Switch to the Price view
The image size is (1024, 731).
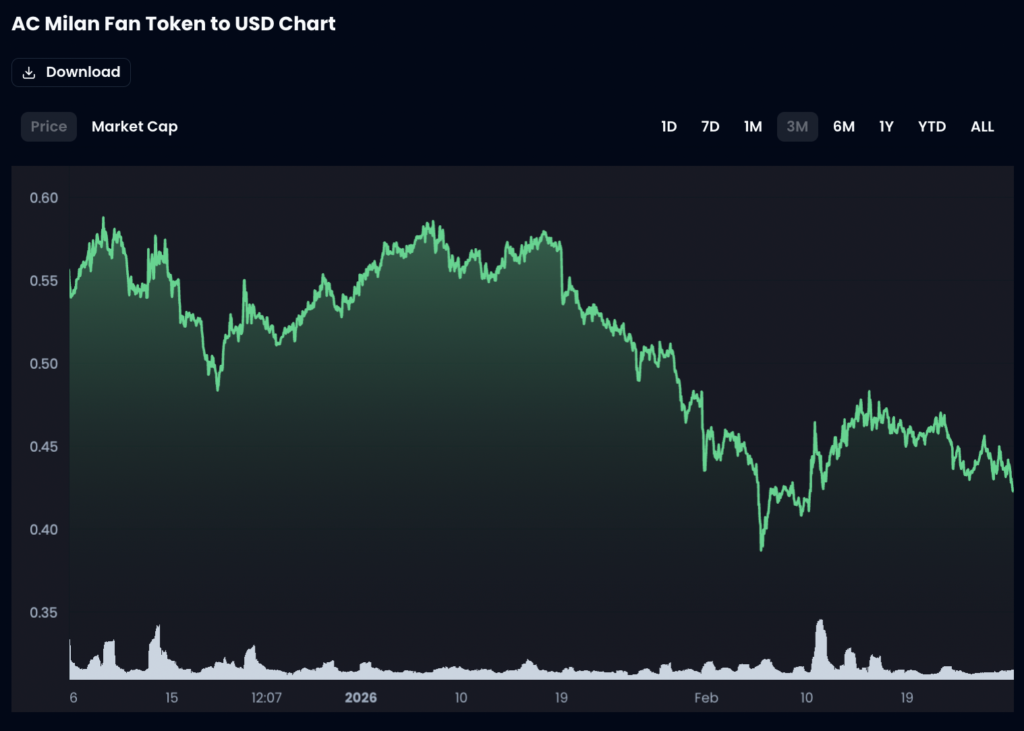(x=49, y=127)
